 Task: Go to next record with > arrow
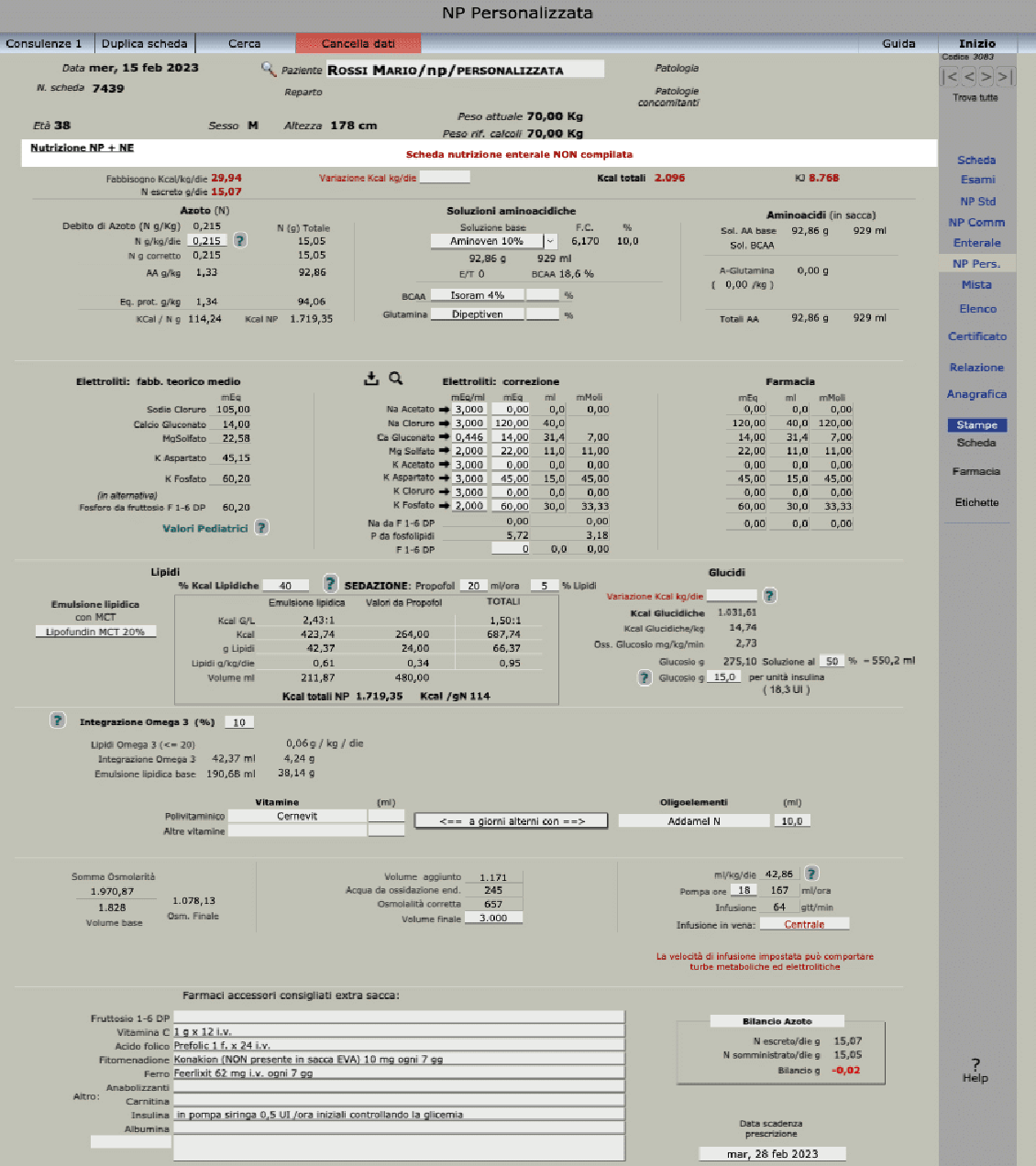point(986,77)
